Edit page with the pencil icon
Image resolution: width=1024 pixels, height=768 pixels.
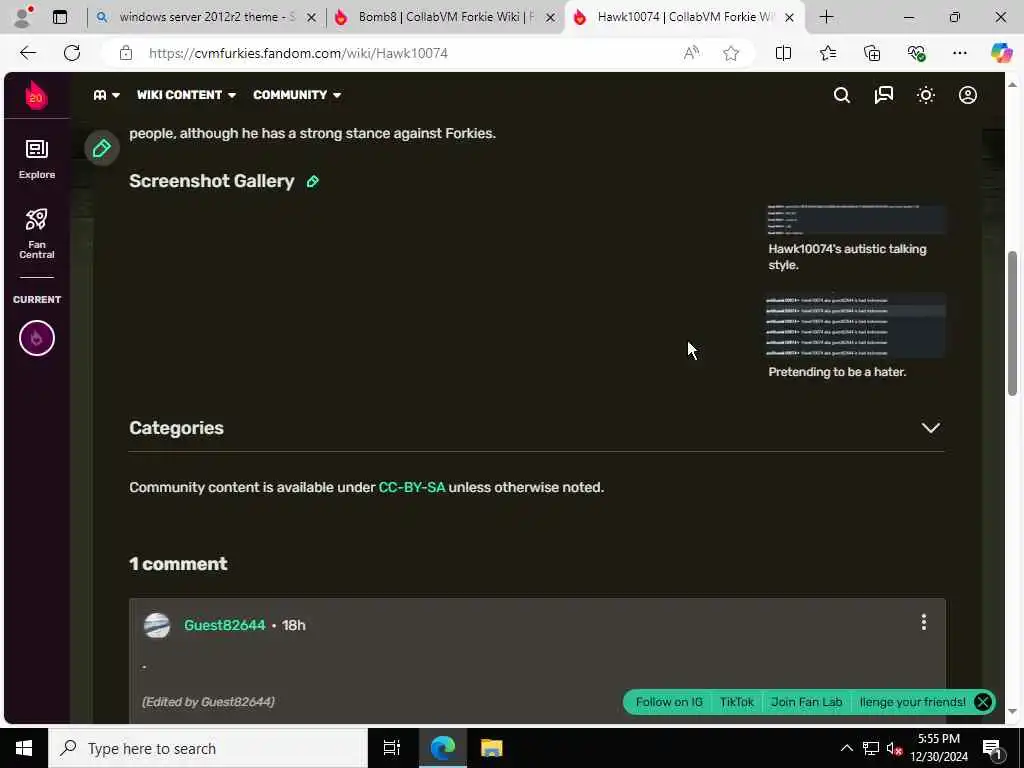tap(102, 148)
